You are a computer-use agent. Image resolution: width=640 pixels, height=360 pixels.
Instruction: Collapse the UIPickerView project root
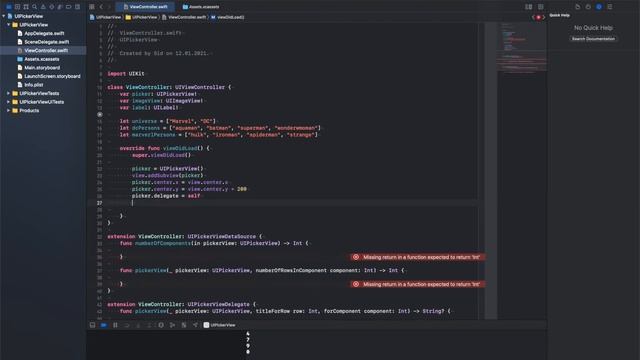pyautogui.click(x=4, y=16)
